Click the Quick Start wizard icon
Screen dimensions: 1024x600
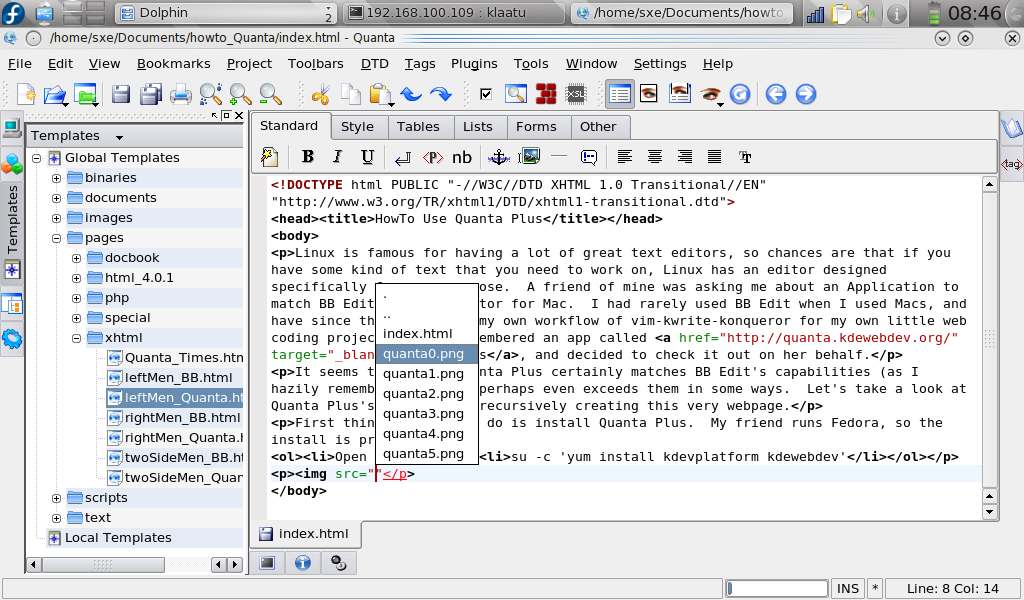pyautogui.click(x=269, y=157)
